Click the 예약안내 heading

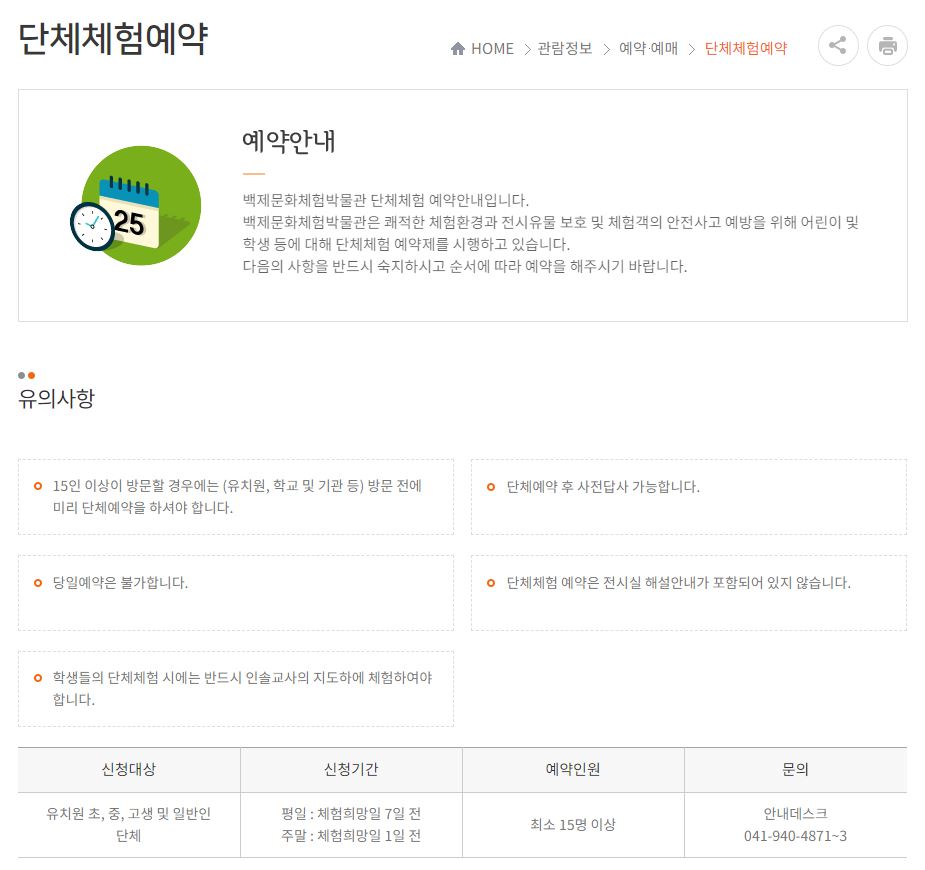tap(289, 142)
